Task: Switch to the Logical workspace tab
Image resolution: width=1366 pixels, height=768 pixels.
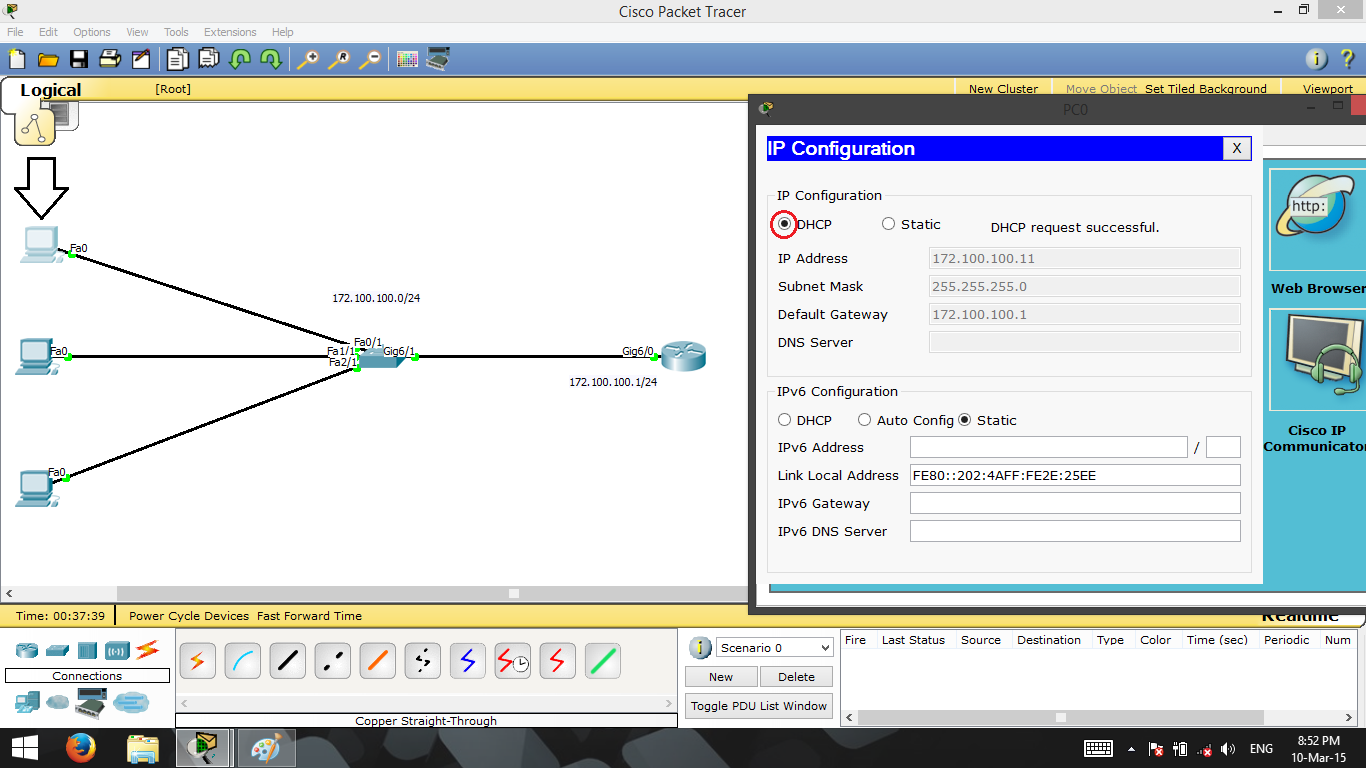Action: 50,90
